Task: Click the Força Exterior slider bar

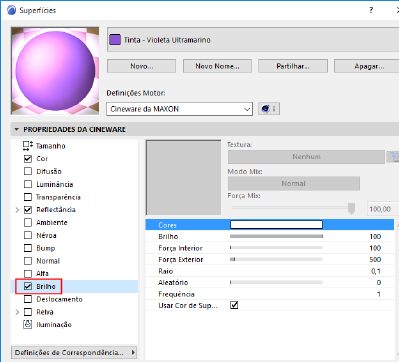Action: coord(276,259)
